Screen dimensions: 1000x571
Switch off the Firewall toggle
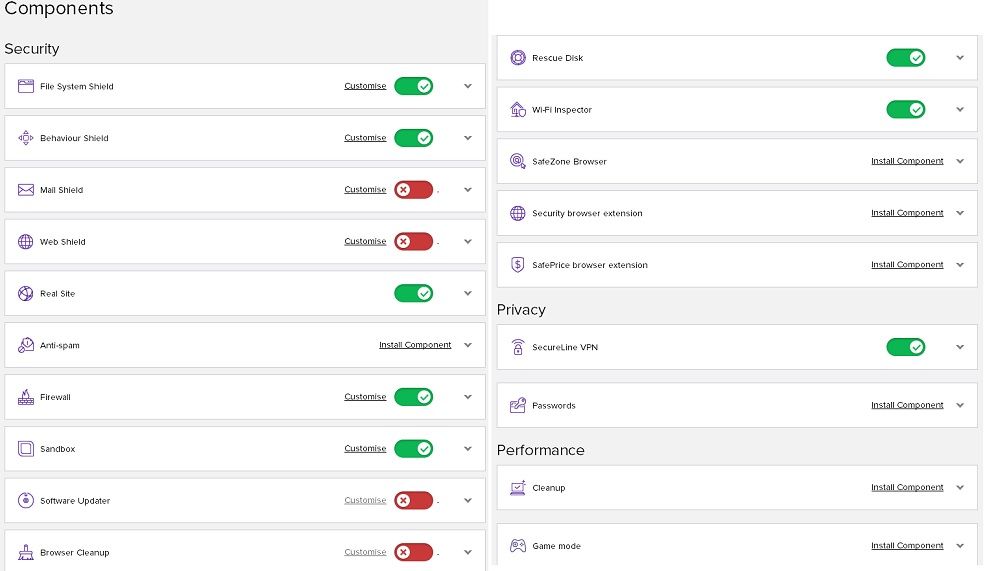(x=414, y=397)
